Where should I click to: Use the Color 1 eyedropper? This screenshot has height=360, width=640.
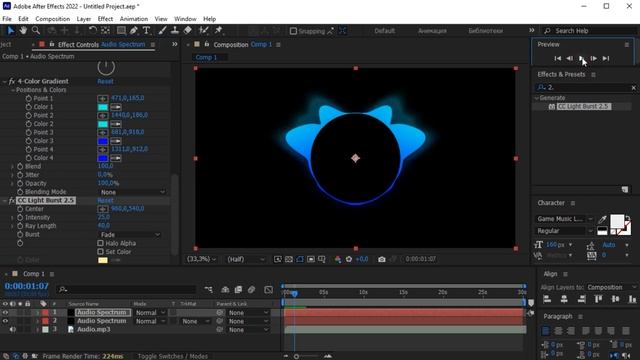pos(116,107)
